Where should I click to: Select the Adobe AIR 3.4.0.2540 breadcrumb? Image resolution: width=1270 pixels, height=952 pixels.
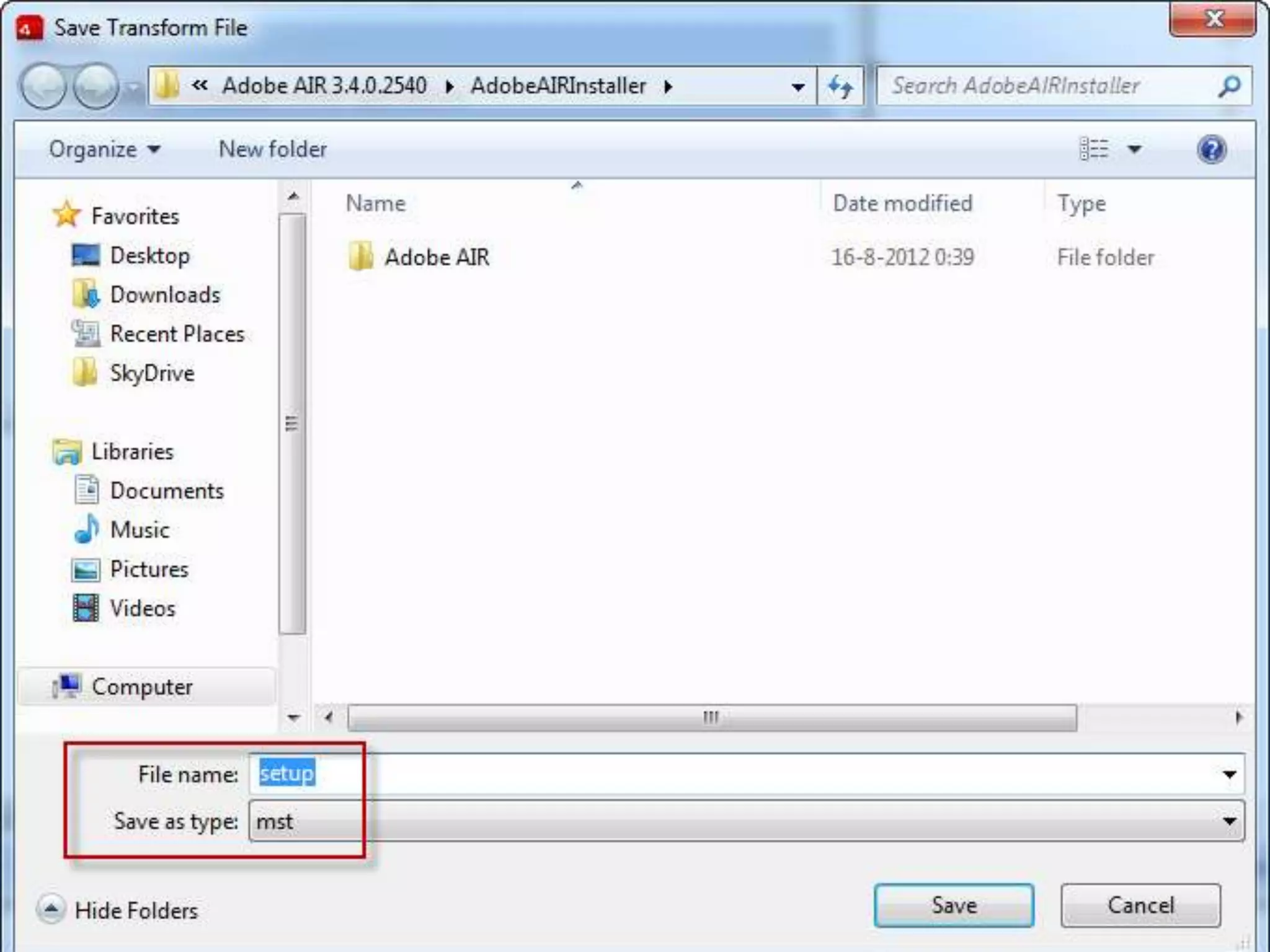point(324,86)
